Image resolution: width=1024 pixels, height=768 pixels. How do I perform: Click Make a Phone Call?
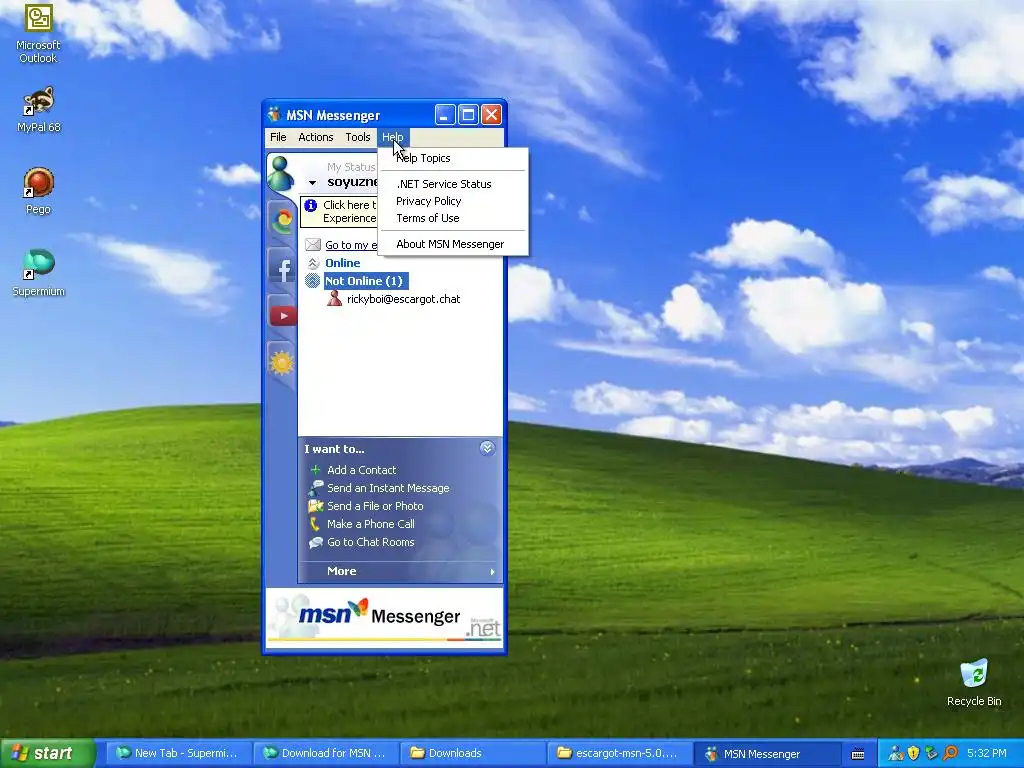[370, 524]
